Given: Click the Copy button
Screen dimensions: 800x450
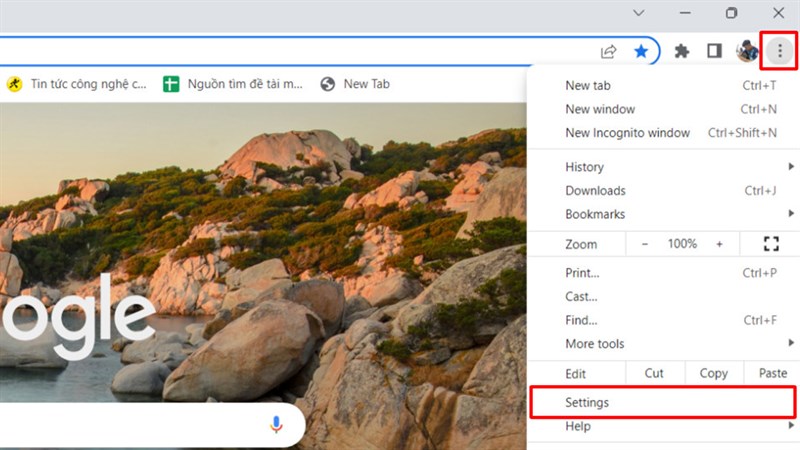Looking at the screenshot, I should coord(714,373).
